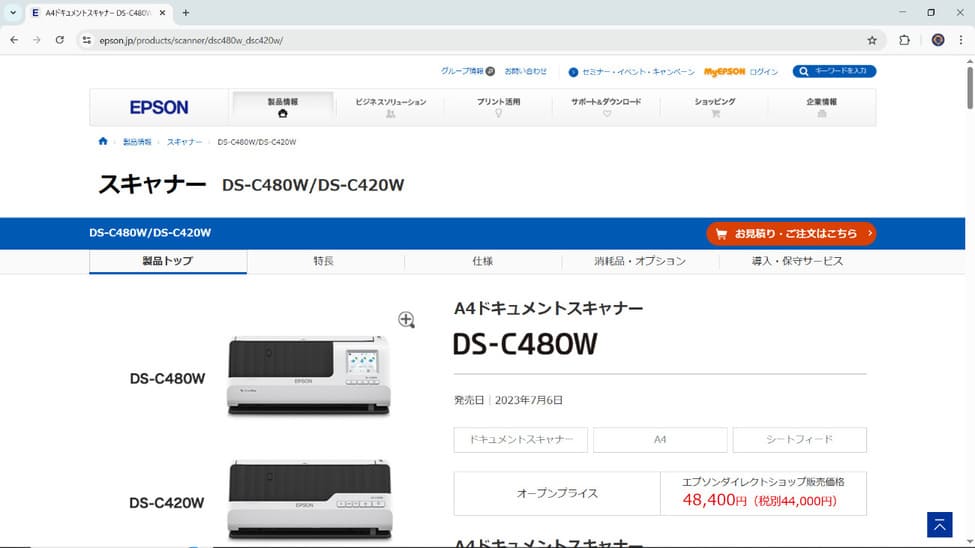Select the 消耗品・オプション tab

point(640,261)
